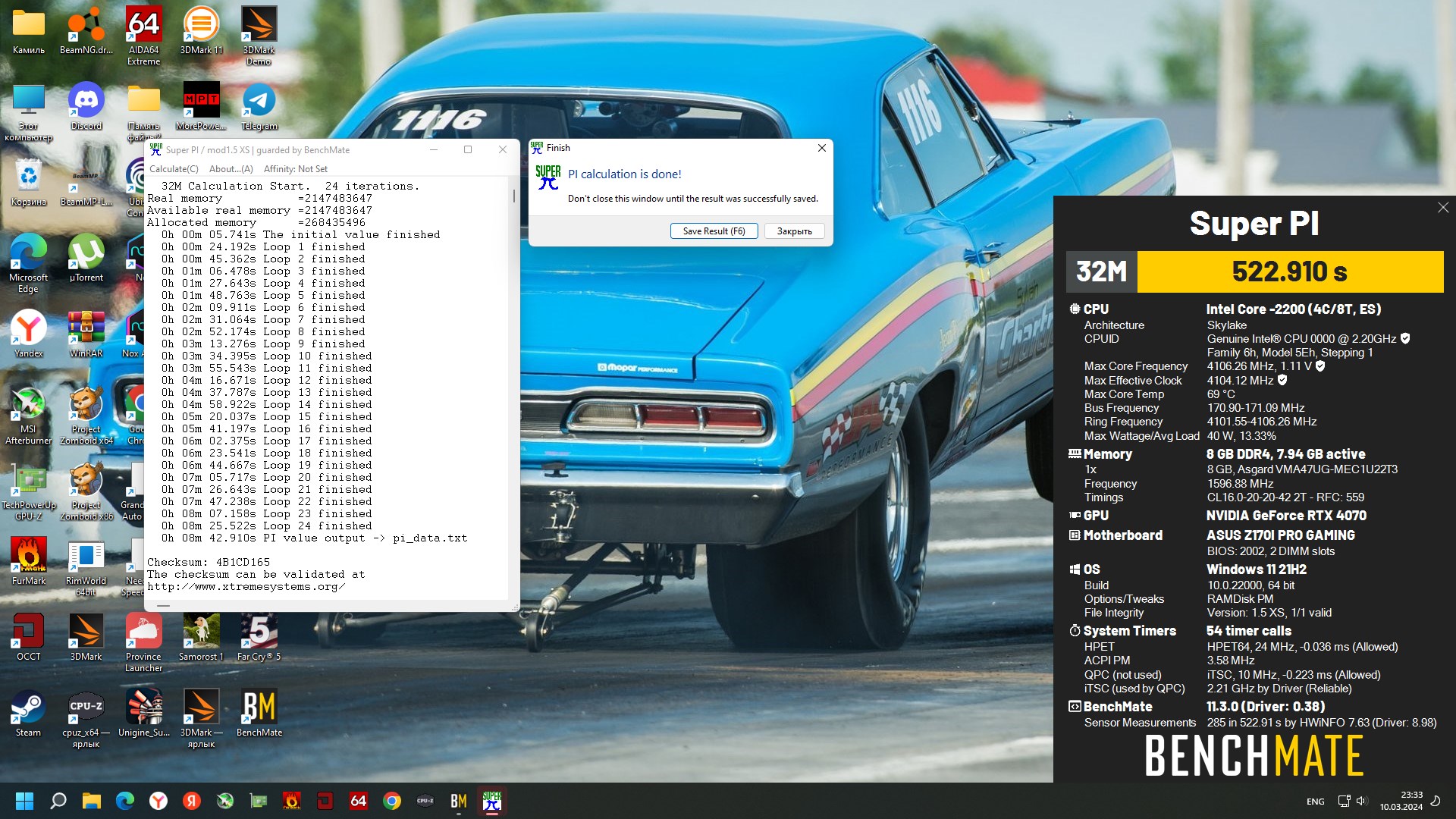Image resolution: width=1456 pixels, height=819 pixels.
Task: Open BenchMate from the taskbar
Action: tap(459, 801)
